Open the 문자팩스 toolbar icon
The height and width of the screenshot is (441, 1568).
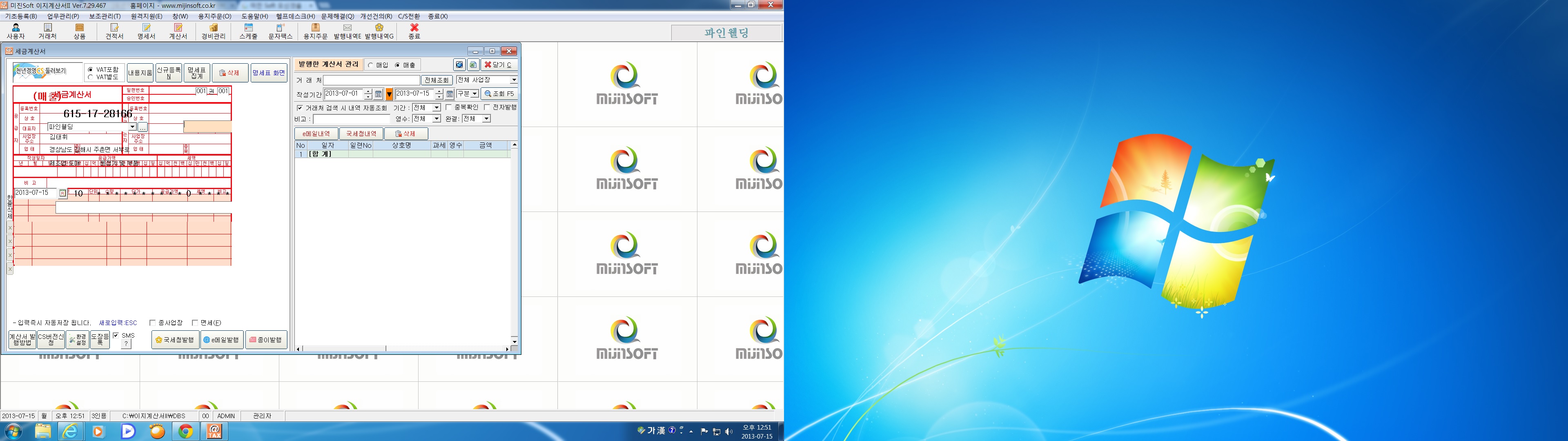pos(281,32)
